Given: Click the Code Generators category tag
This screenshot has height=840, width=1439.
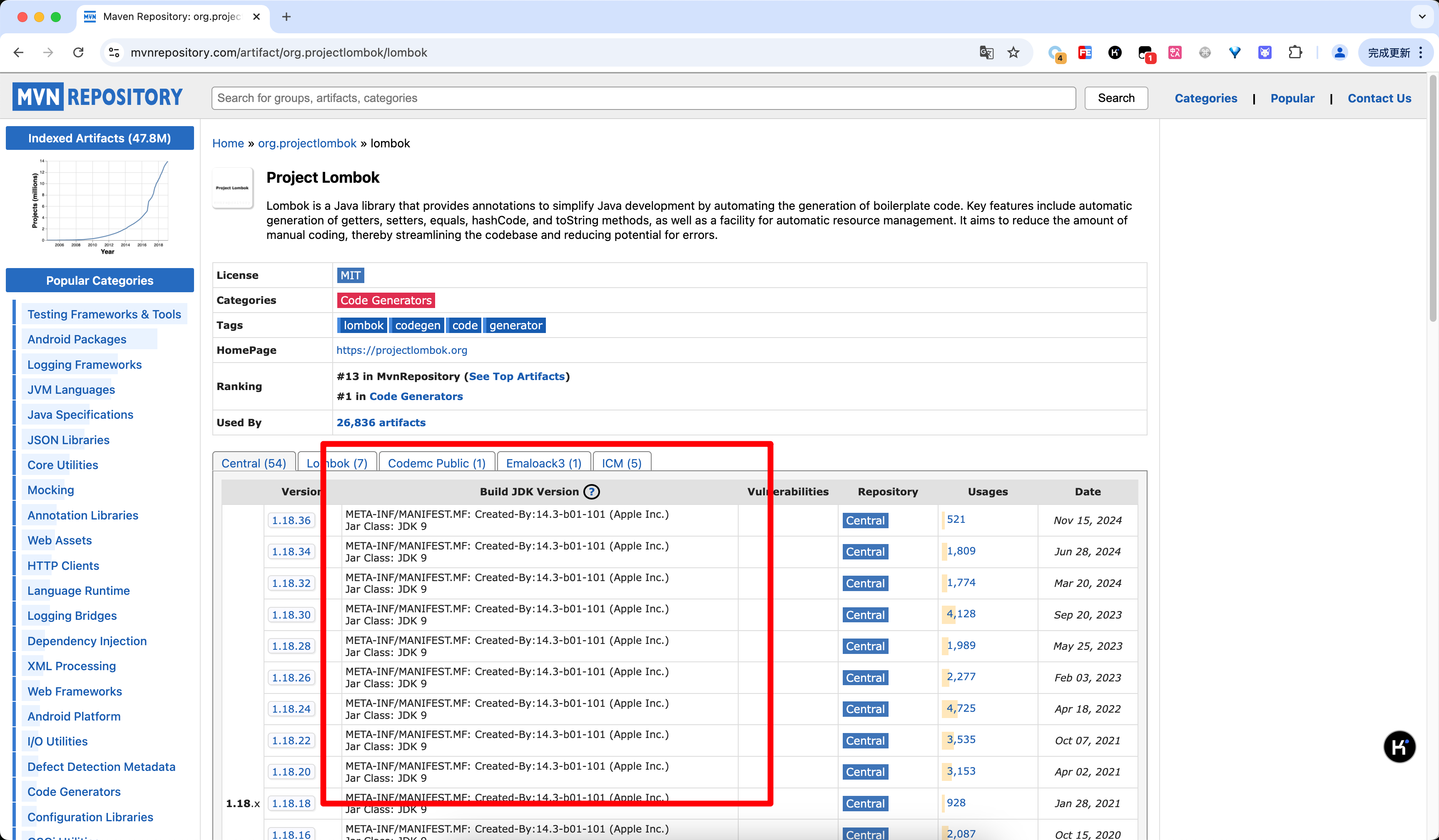Looking at the screenshot, I should [x=386, y=301].
